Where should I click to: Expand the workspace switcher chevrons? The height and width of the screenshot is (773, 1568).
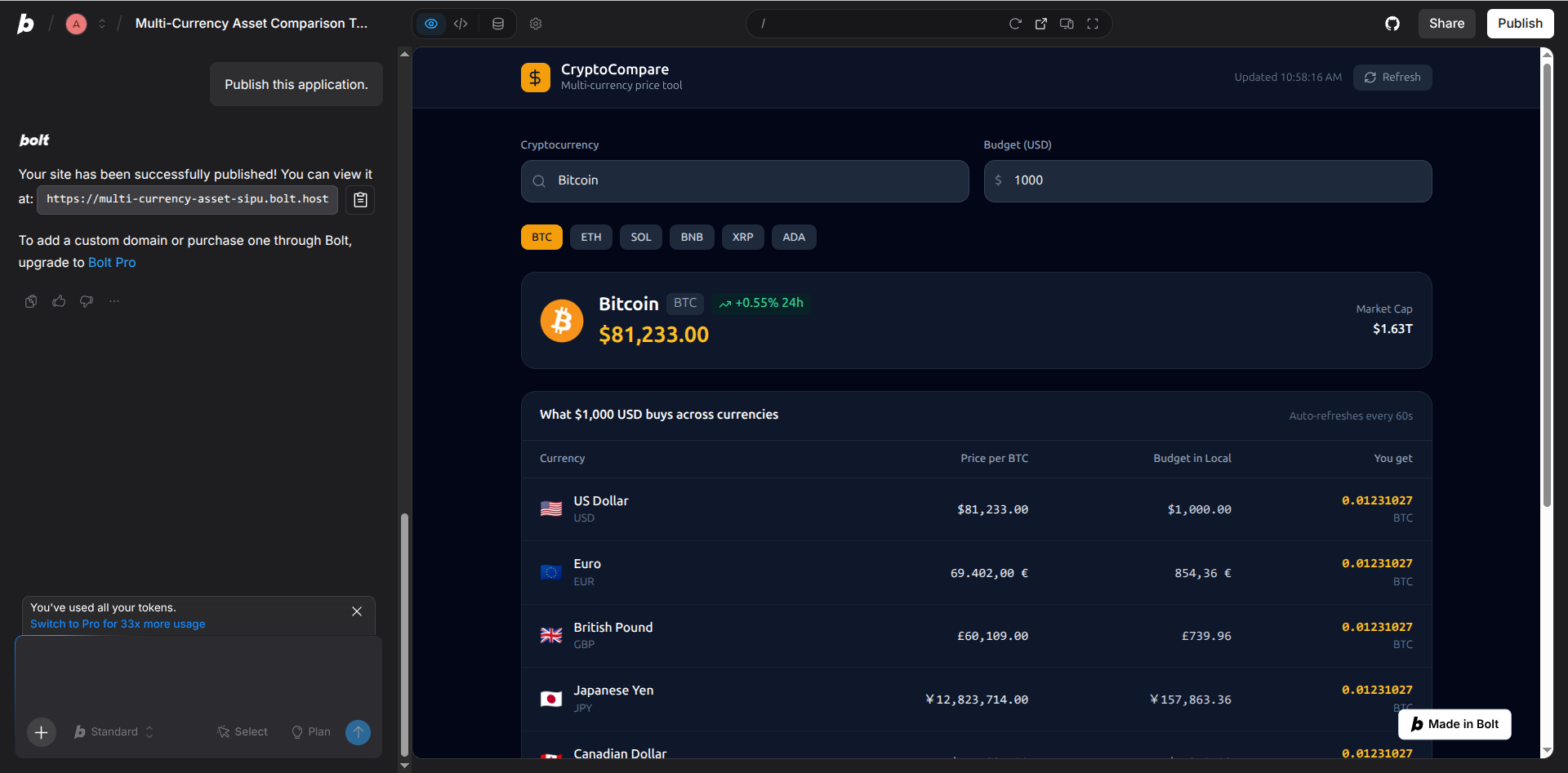pos(102,24)
